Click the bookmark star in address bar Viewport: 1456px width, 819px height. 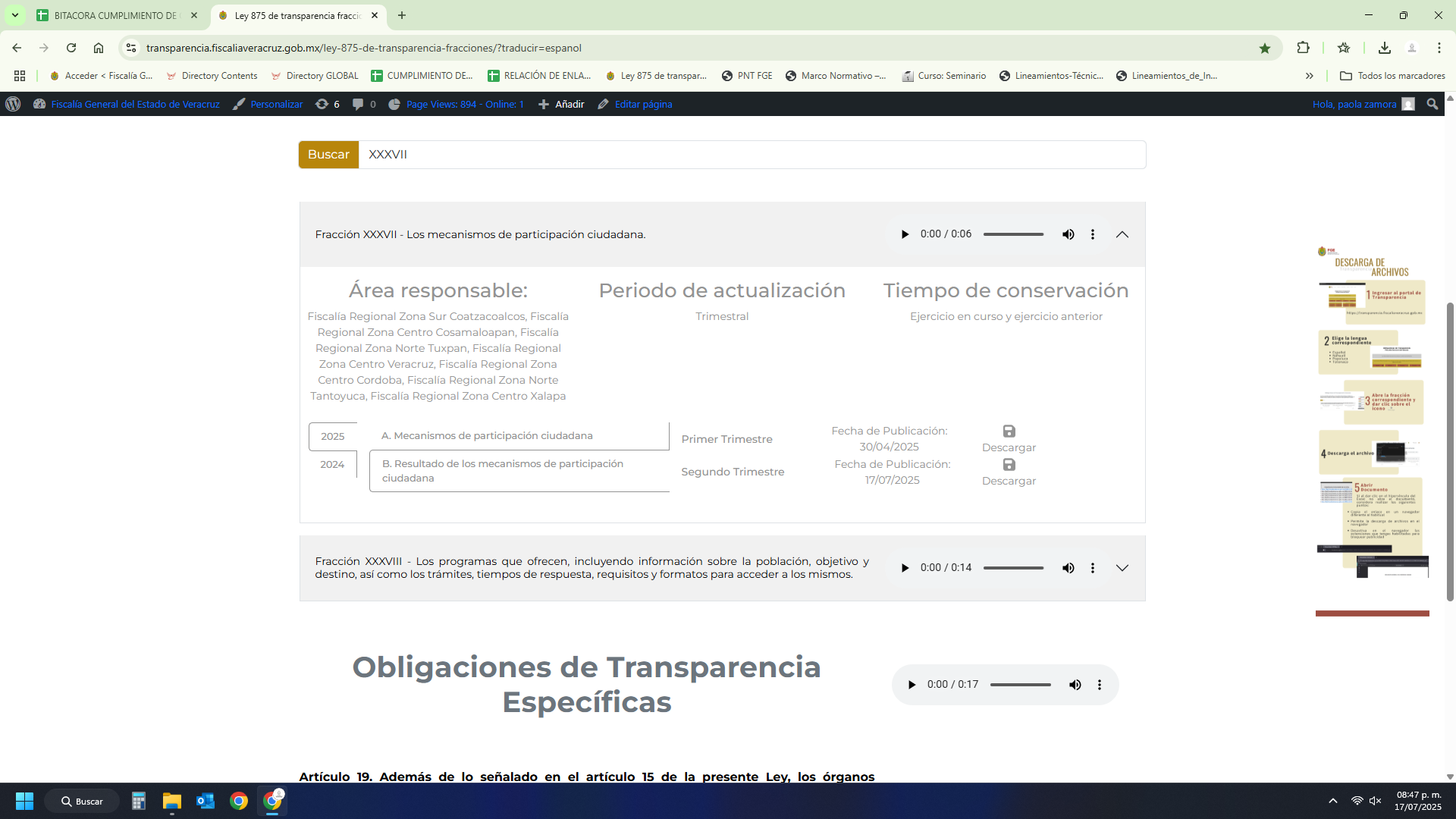(x=1265, y=48)
